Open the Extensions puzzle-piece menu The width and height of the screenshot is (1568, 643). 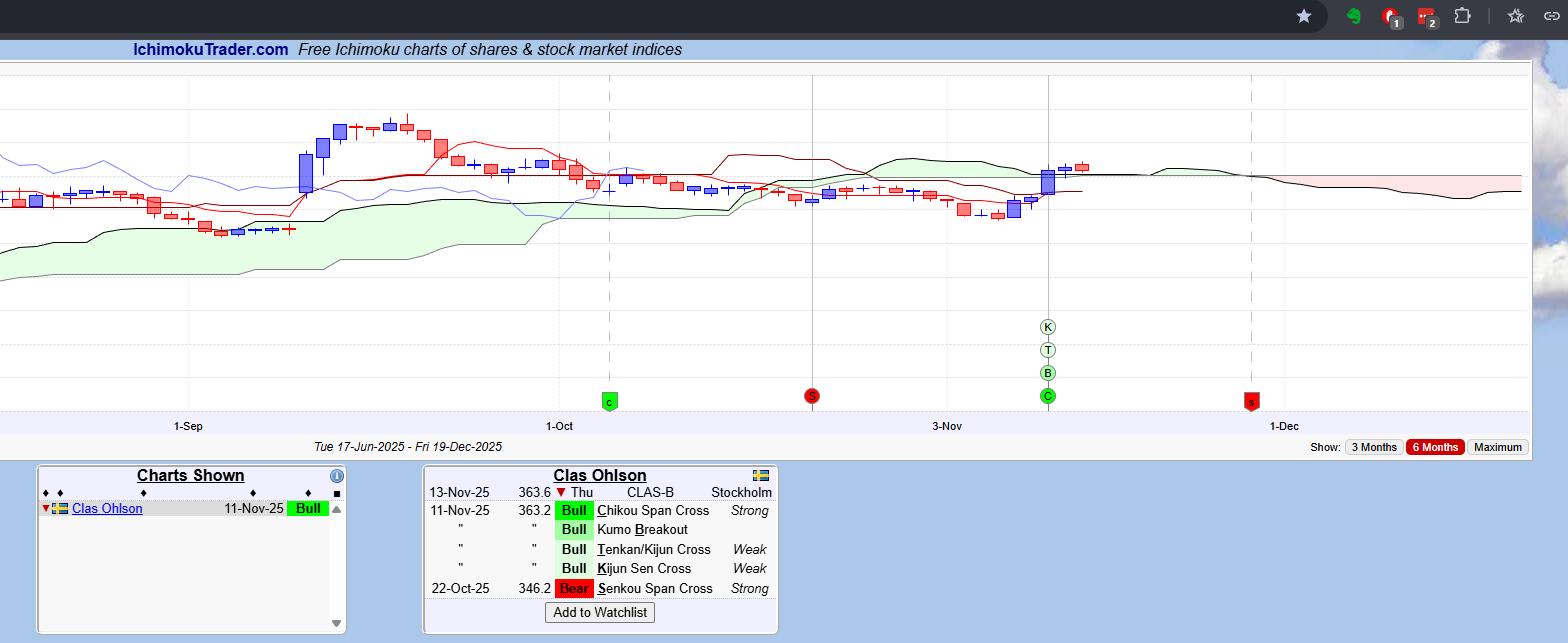[1462, 16]
